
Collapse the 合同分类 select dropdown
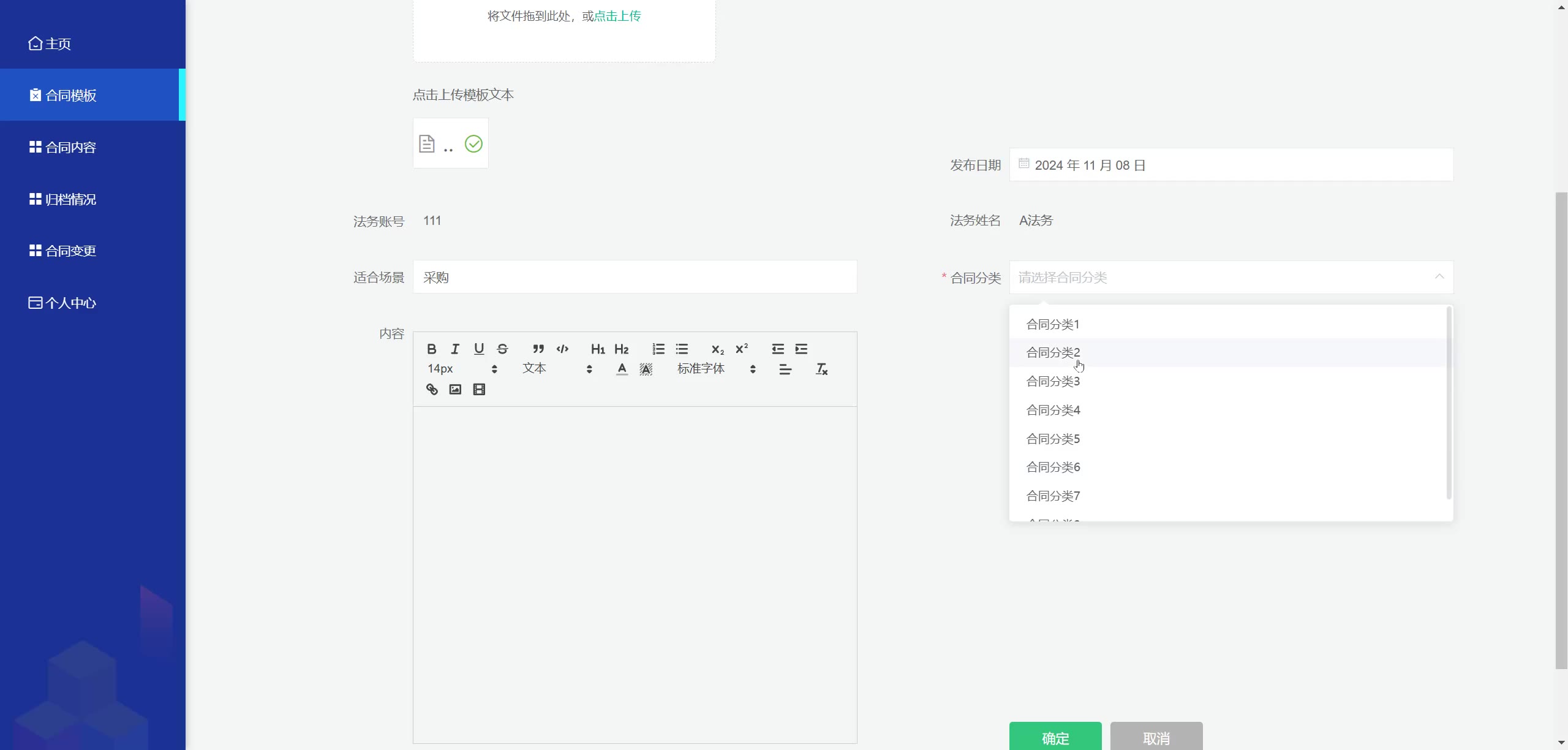tap(1439, 277)
